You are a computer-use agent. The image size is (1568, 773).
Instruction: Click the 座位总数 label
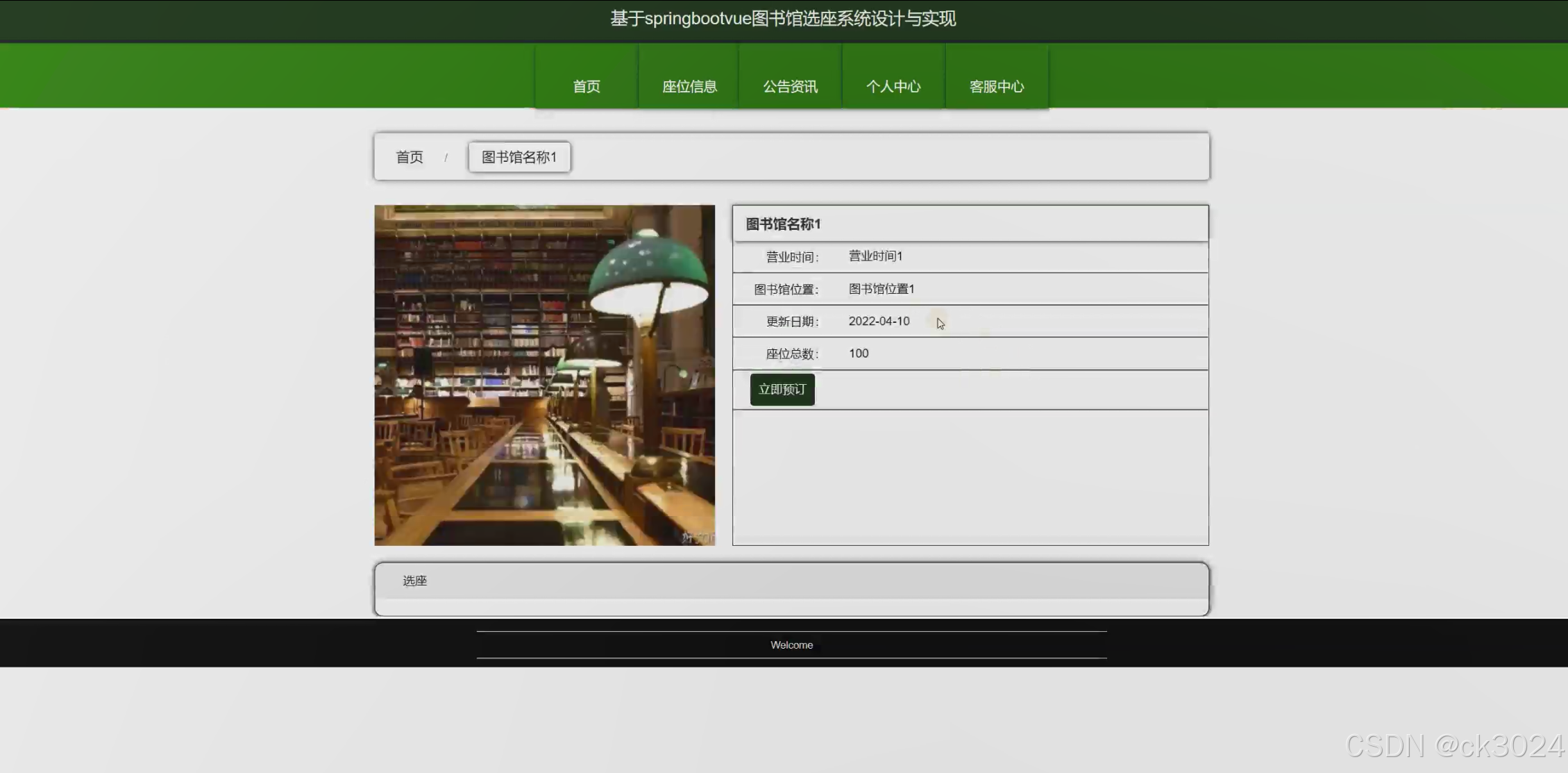[x=792, y=354]
